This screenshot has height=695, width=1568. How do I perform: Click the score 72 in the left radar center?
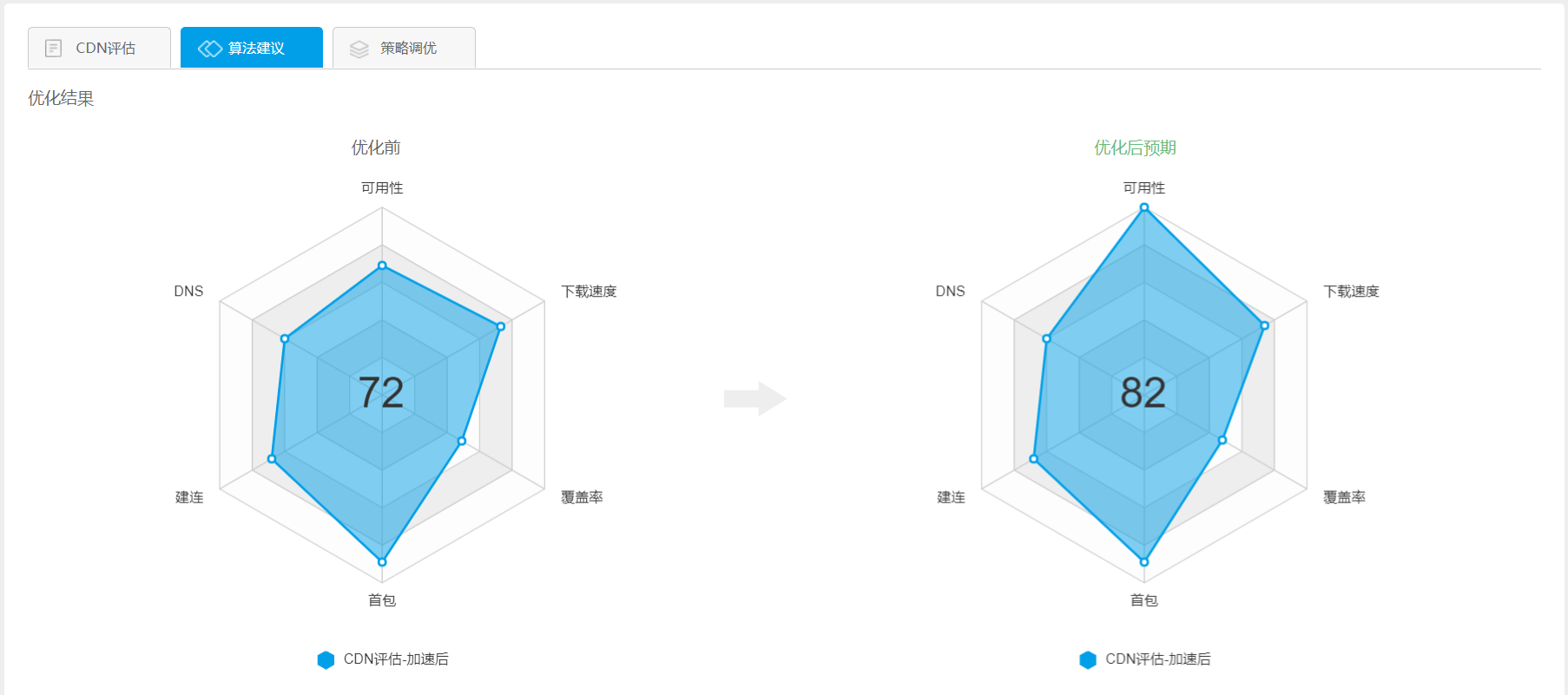pos(381,392)
